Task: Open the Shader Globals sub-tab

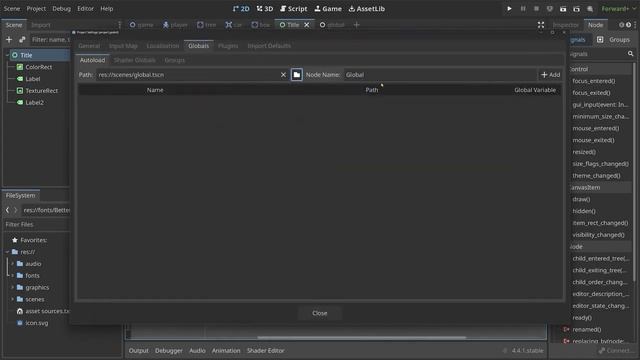Action: click(x=135, y=60)
